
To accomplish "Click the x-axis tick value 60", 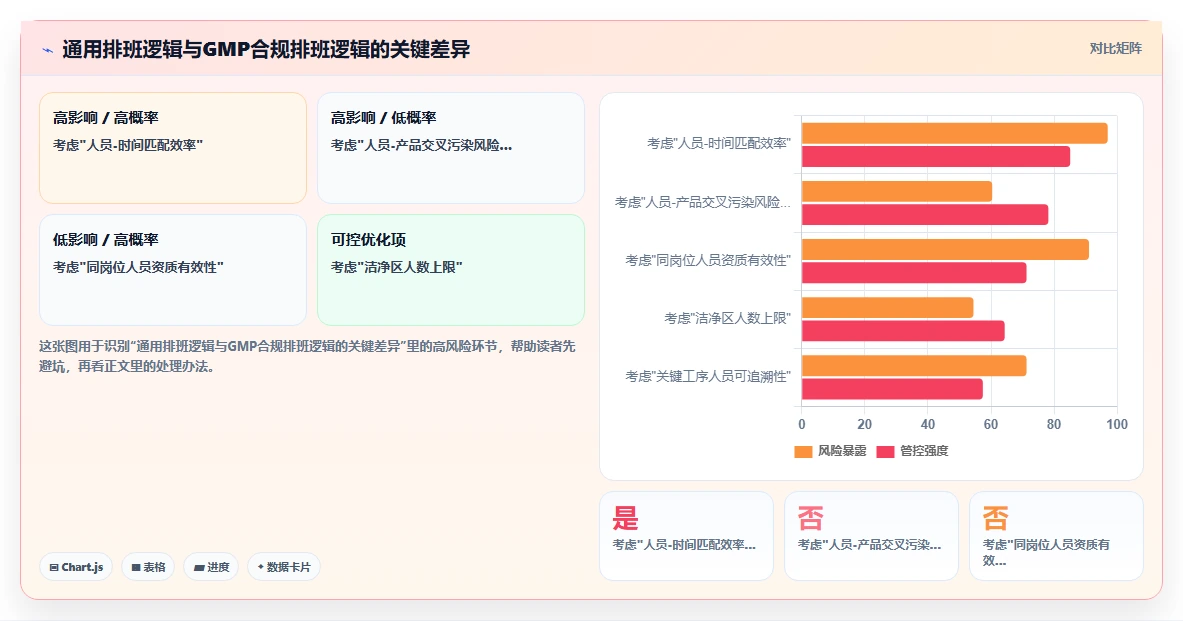I will [991, 425].
